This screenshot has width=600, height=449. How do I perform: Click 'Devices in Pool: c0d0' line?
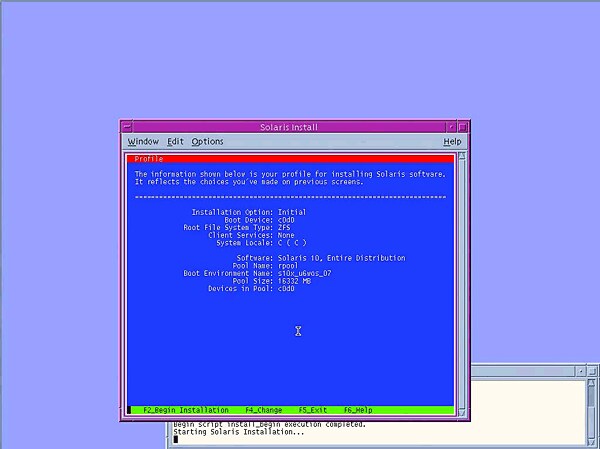[x=251, y=289]
